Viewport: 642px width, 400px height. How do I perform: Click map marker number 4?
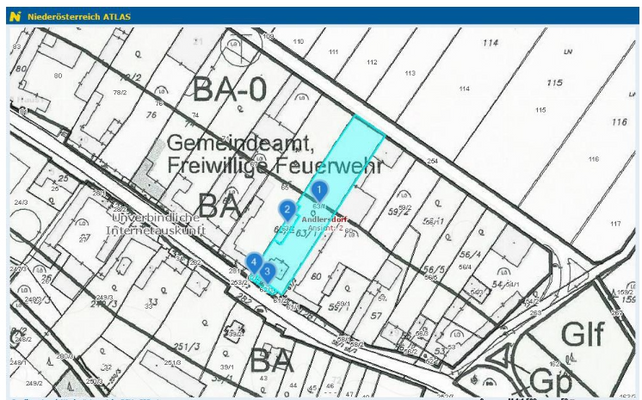pyautogui.click(x=254, y=260)
